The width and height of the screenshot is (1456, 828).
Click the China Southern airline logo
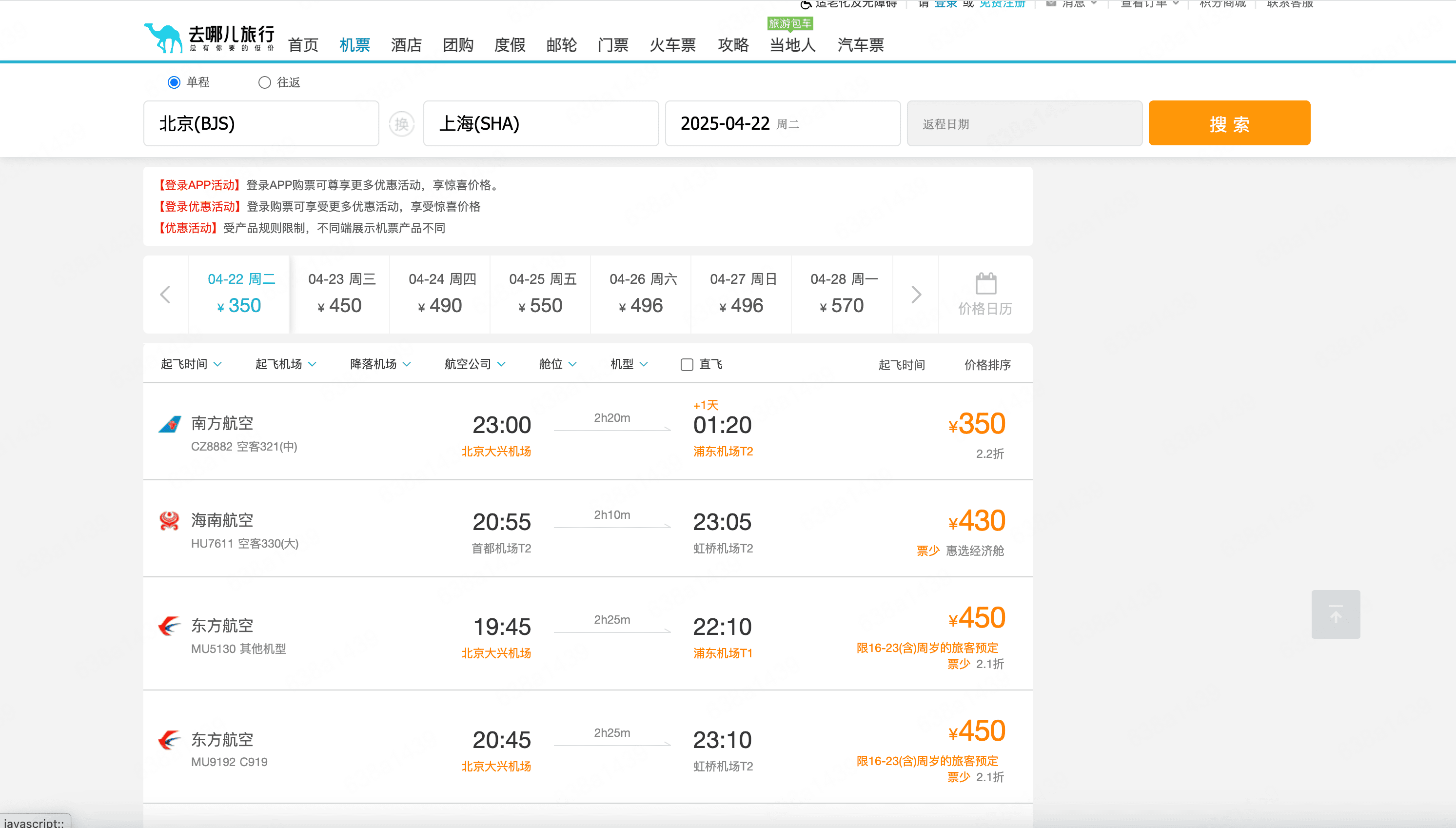[x=169, y=424]
